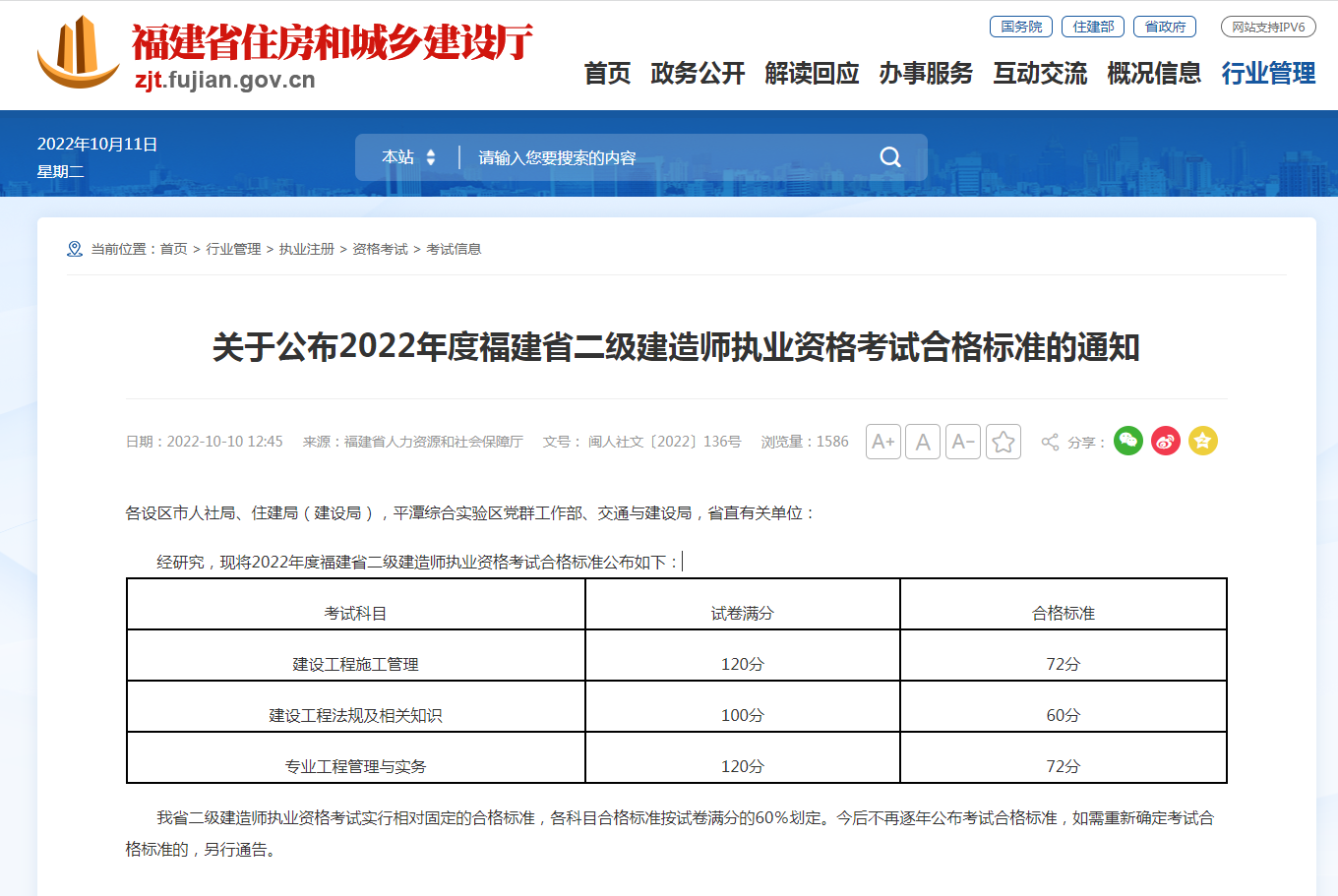Open the 住建部 link
Image resolution: width=1338 pixels, height=896 pixels.
1093,27
